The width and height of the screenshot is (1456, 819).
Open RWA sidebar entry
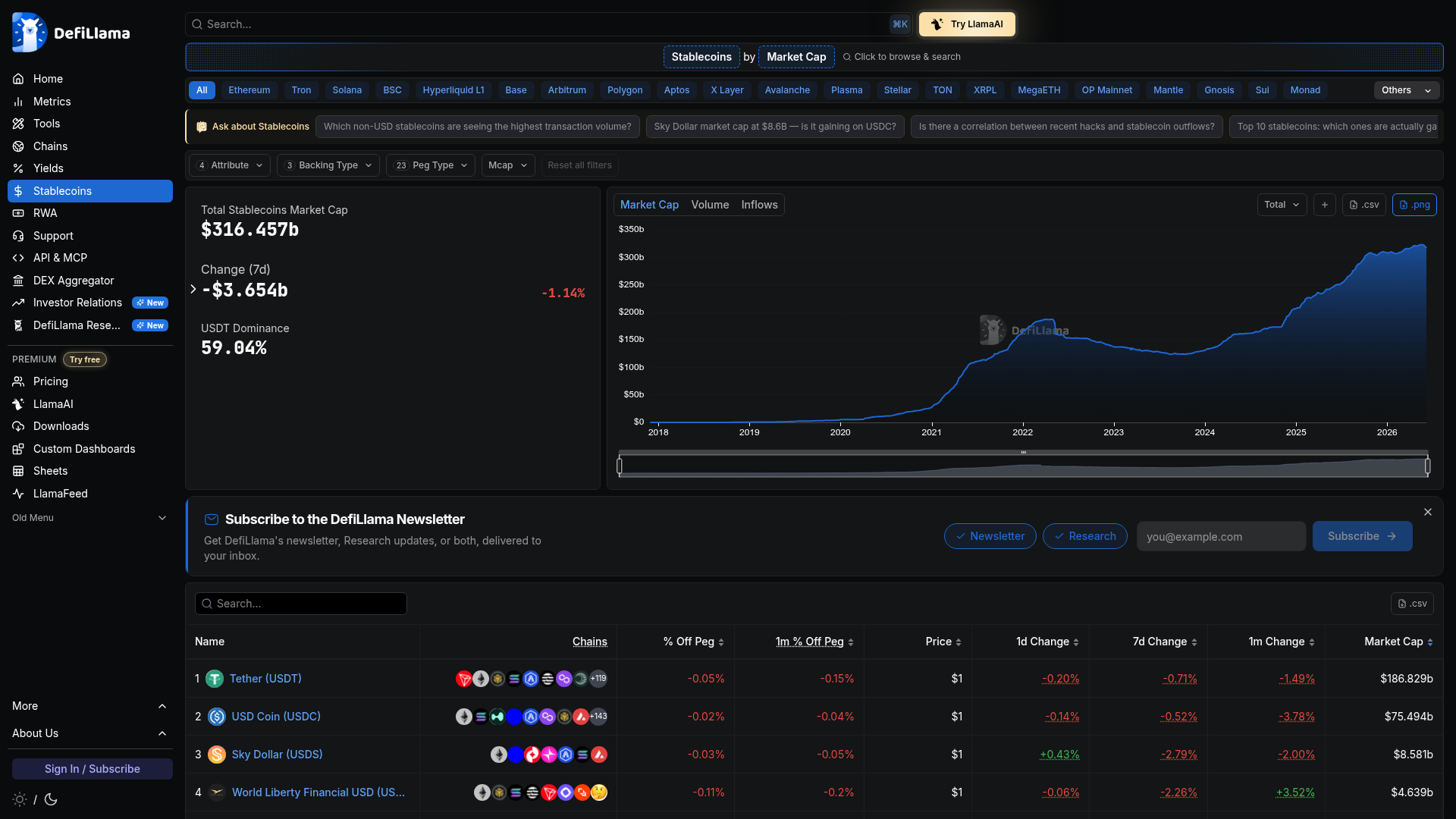coord(90,213)
